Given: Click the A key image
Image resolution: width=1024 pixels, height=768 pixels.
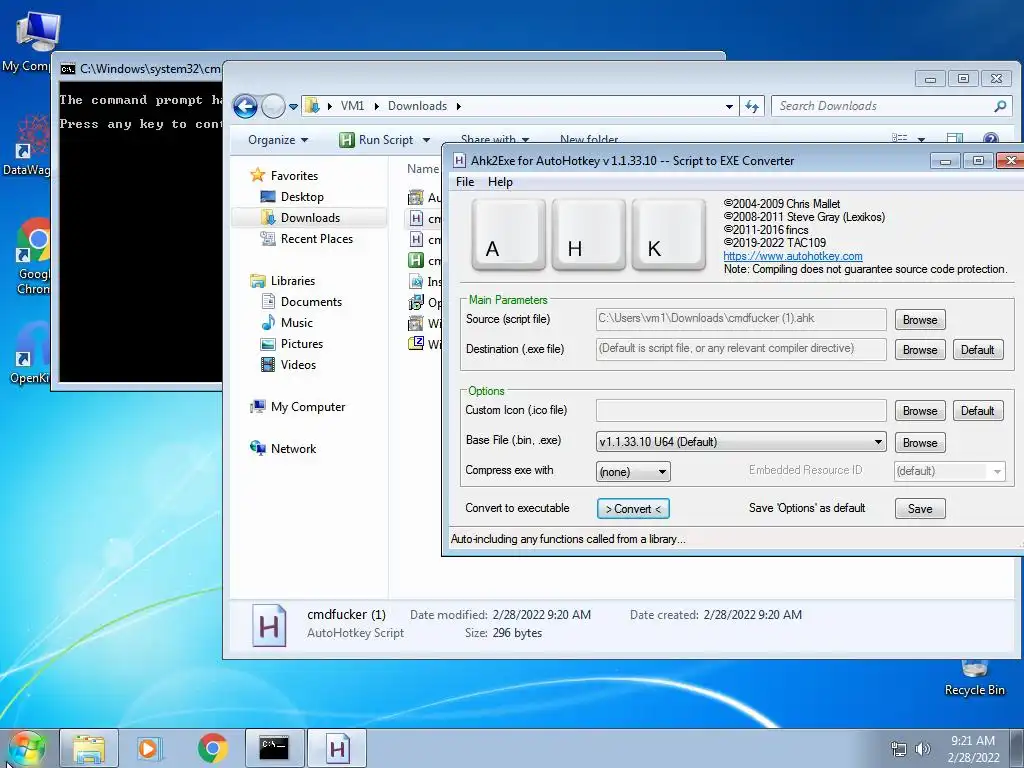Looking at the screenshot, I should [x=508, y=235].
